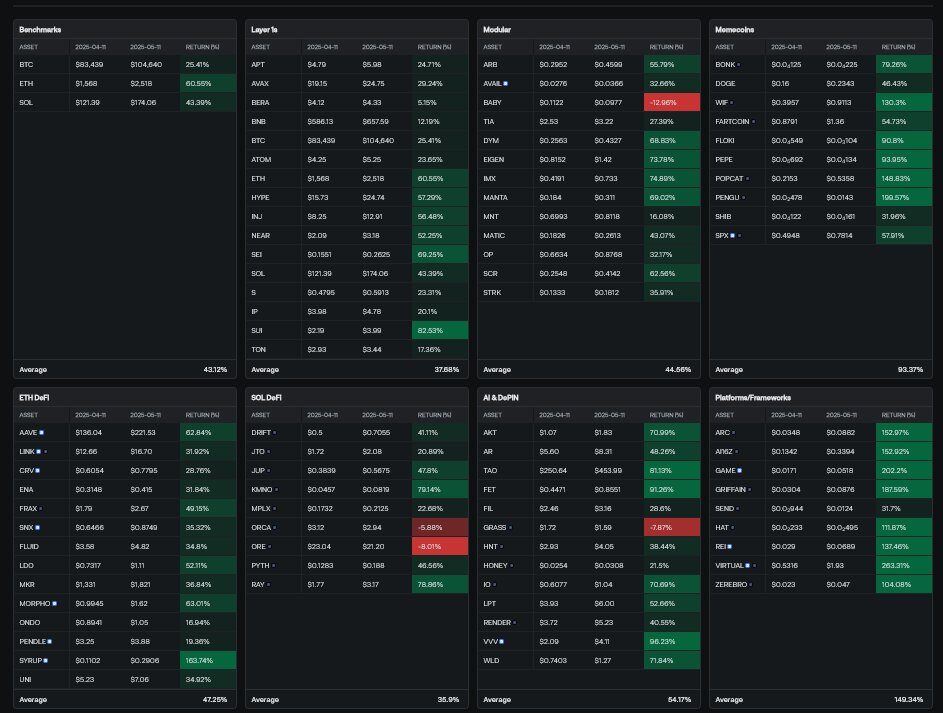Click the BABY -12.96% red return cell
The image size is (943, 713).
pos(672,103)
